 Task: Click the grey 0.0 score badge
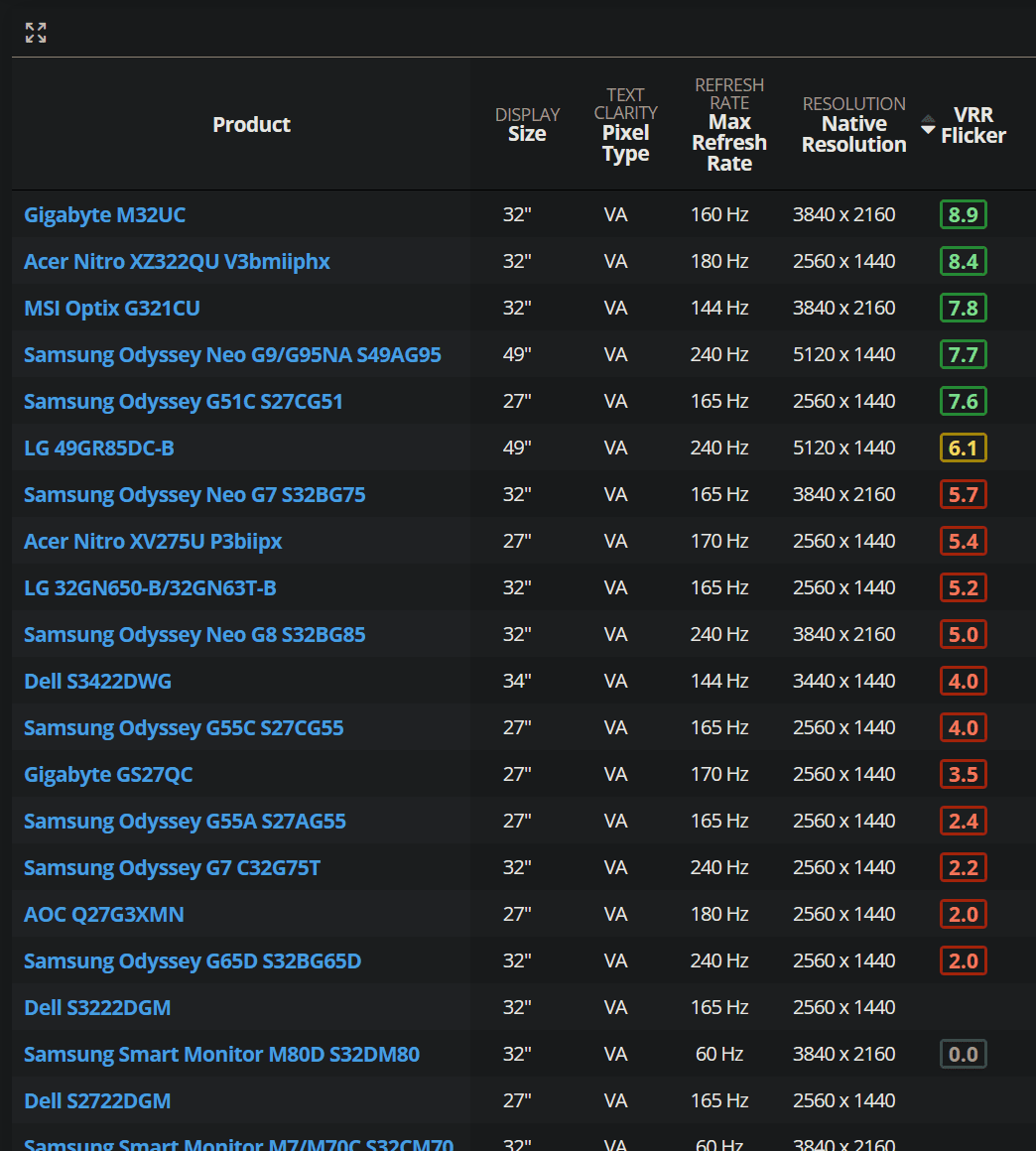click(x=964, y=1054)
